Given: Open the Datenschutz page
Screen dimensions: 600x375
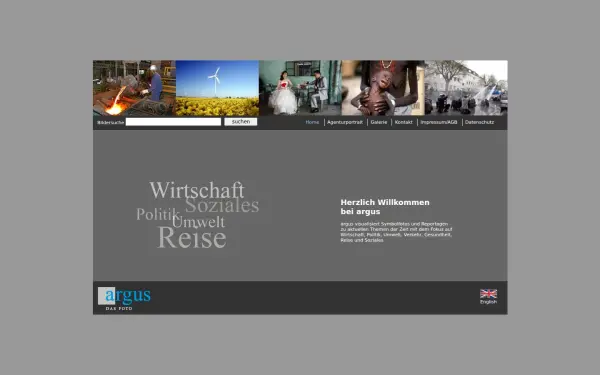Looking at the screenshot, I should tap(479, 122).
